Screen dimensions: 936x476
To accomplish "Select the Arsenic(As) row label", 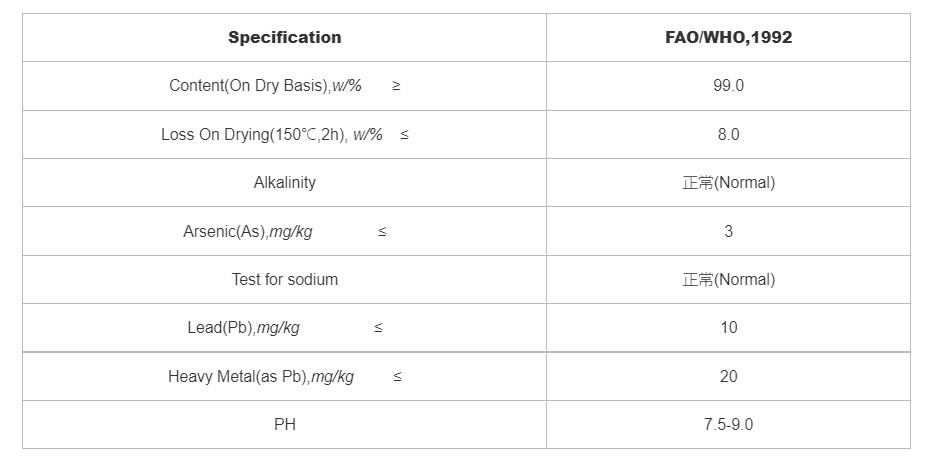I will click(x=247, y=231).
